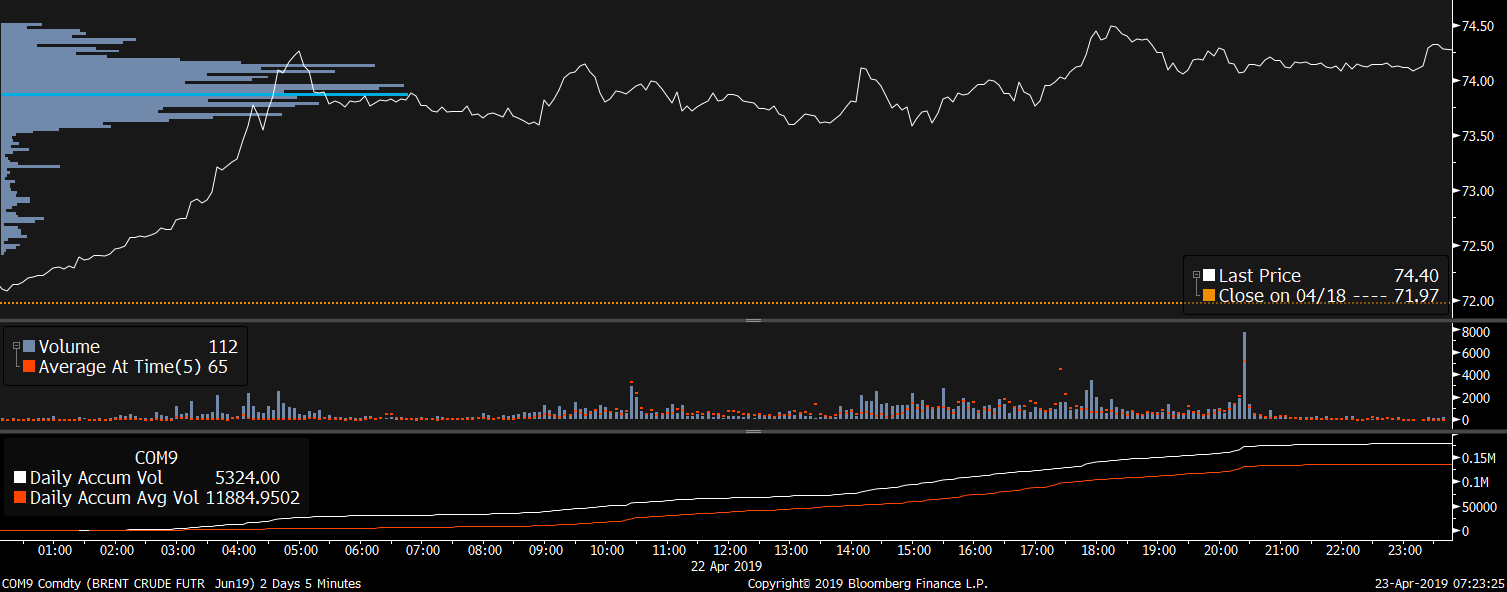The height and width of the screenshot is (592, 1507).
Task: Click the 20:00 time axis label
Action: coord(1220,550)
